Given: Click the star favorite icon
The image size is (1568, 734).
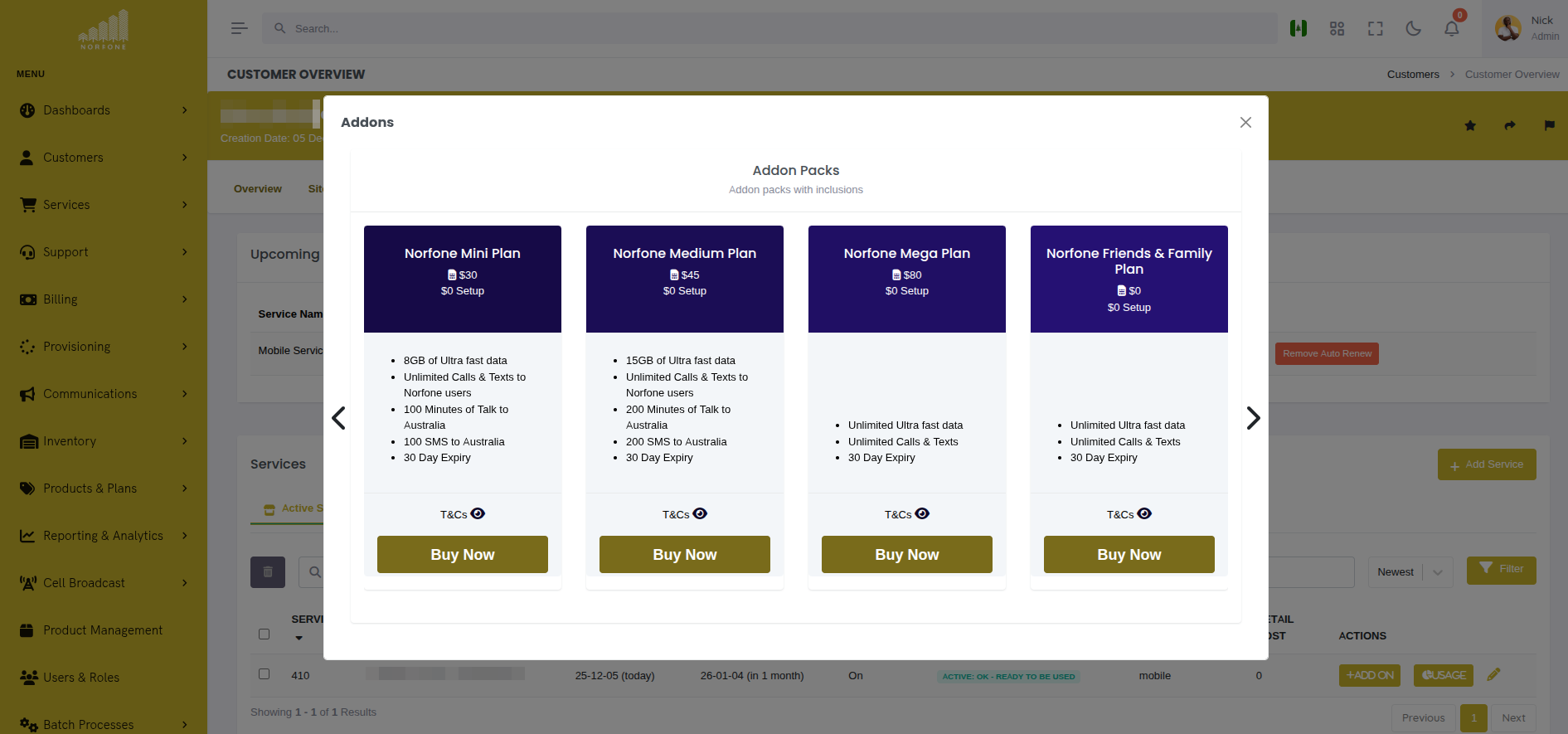Looking at the screenshot, I should pyautogui.click(x=1470, y=126).
